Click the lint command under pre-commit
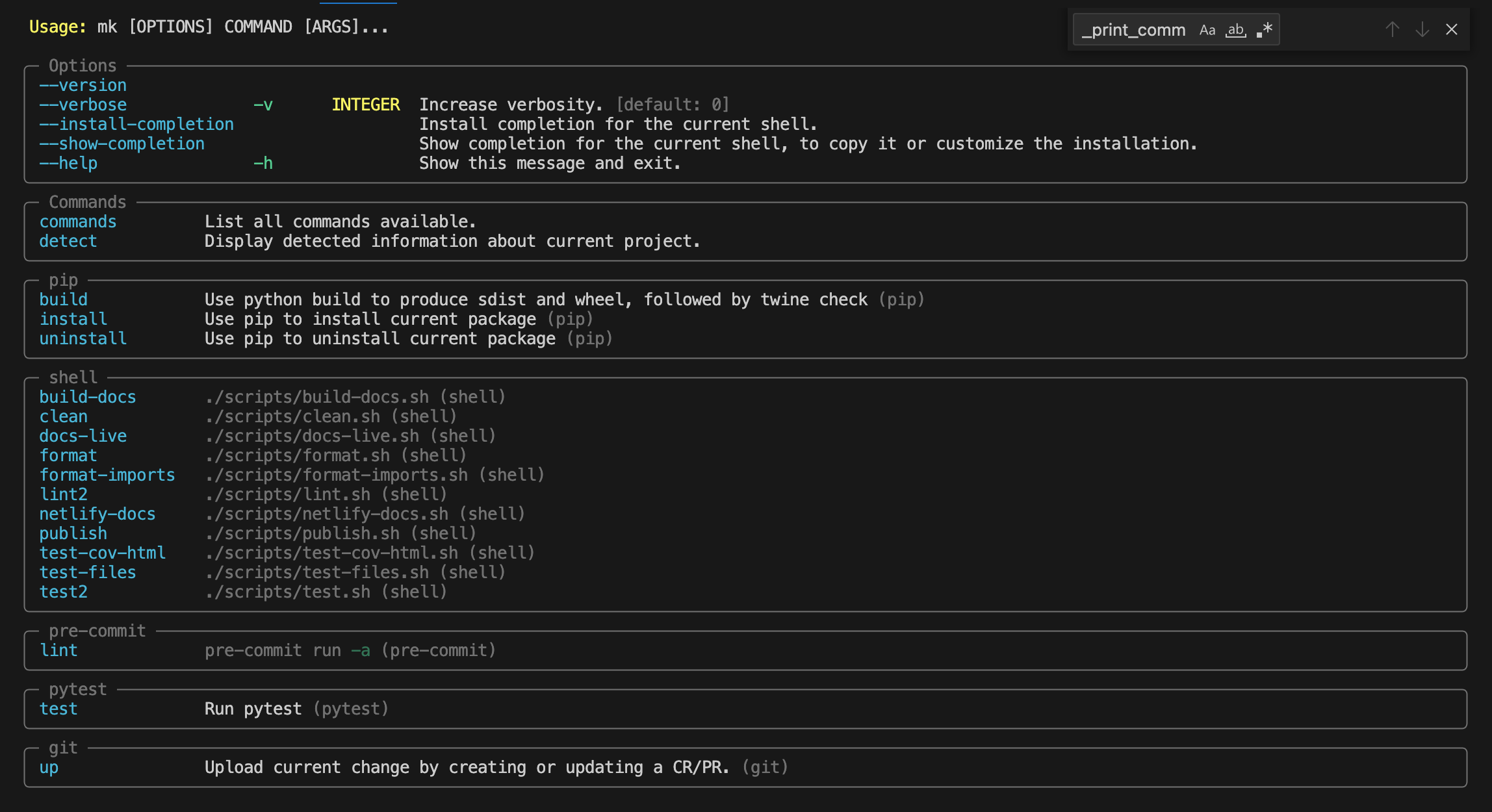 tap(58, 650)
